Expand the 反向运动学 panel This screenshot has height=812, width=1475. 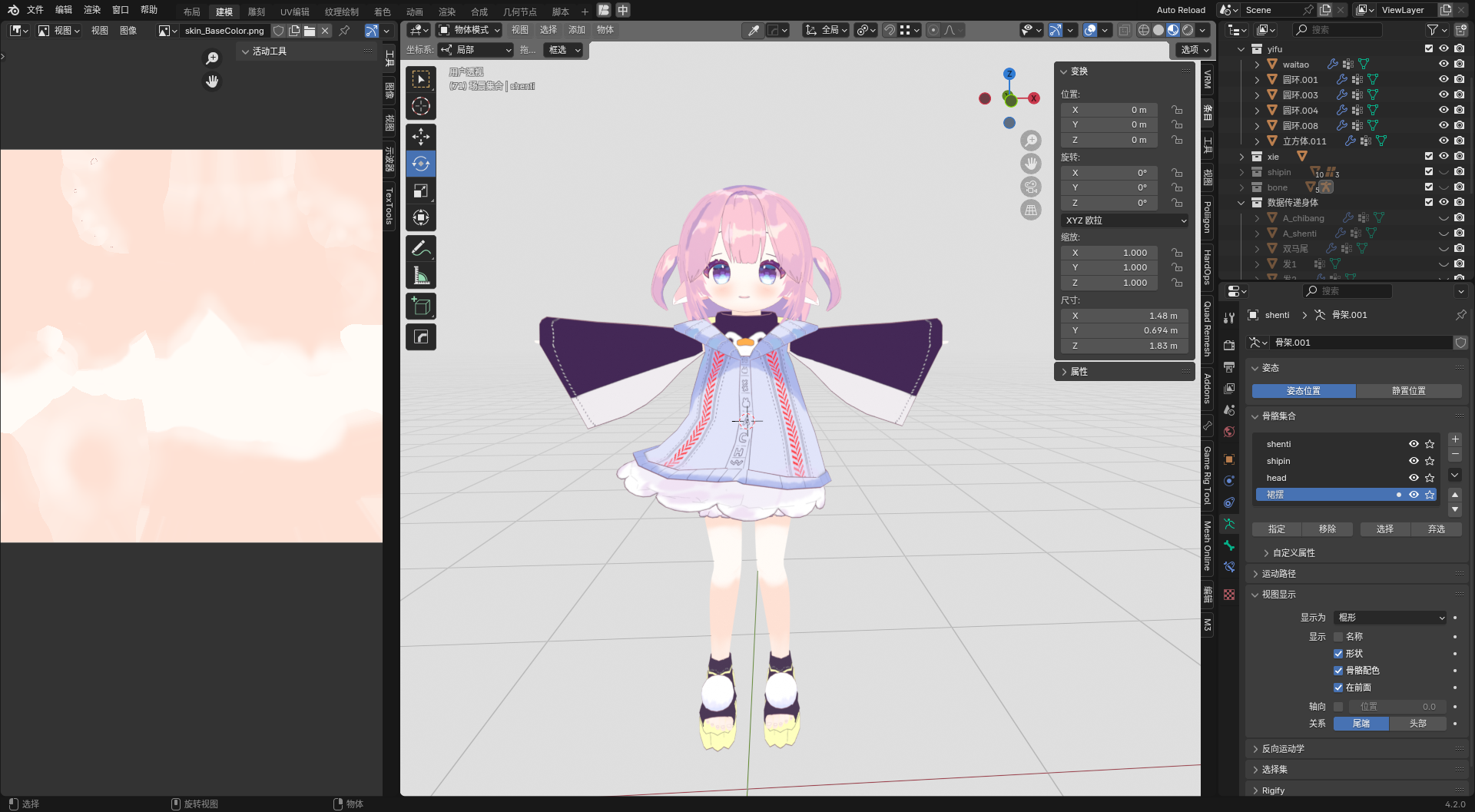tap(1282, 748)
